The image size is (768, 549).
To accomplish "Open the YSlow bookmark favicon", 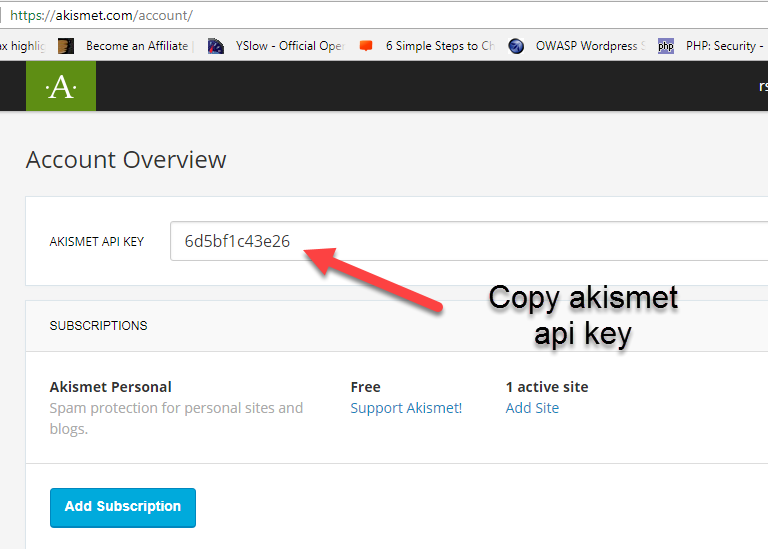I will (x=216, y=46).
